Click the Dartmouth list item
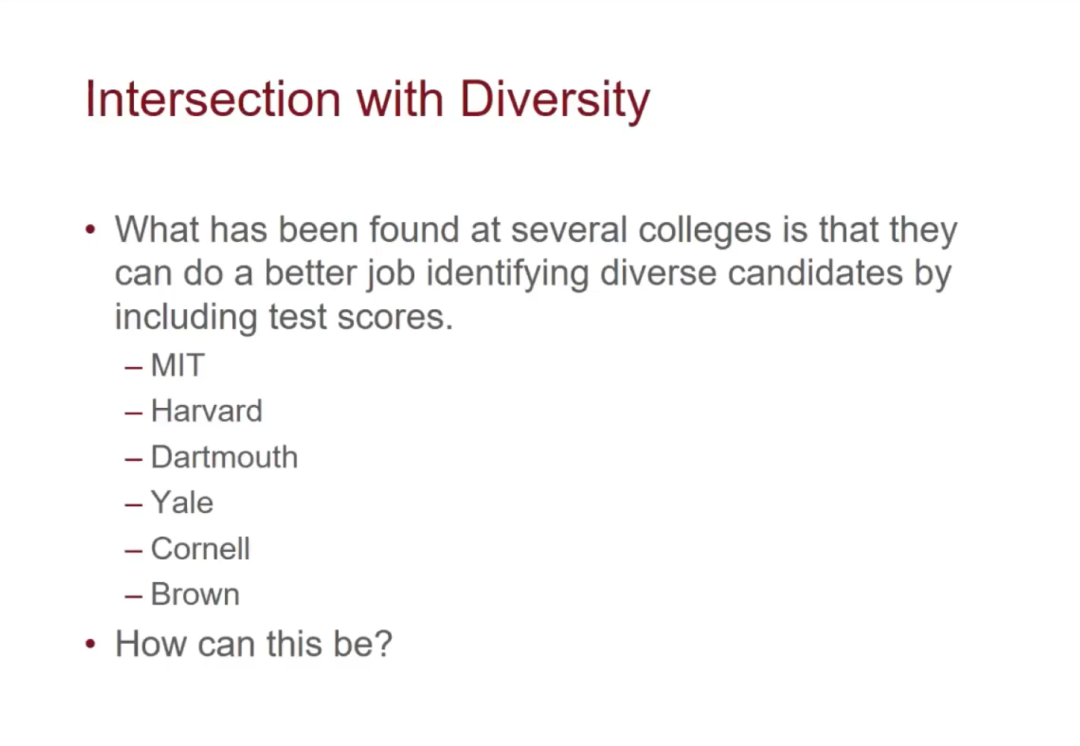The height and width of the screenshot is (746, 1080). point(225,457)
